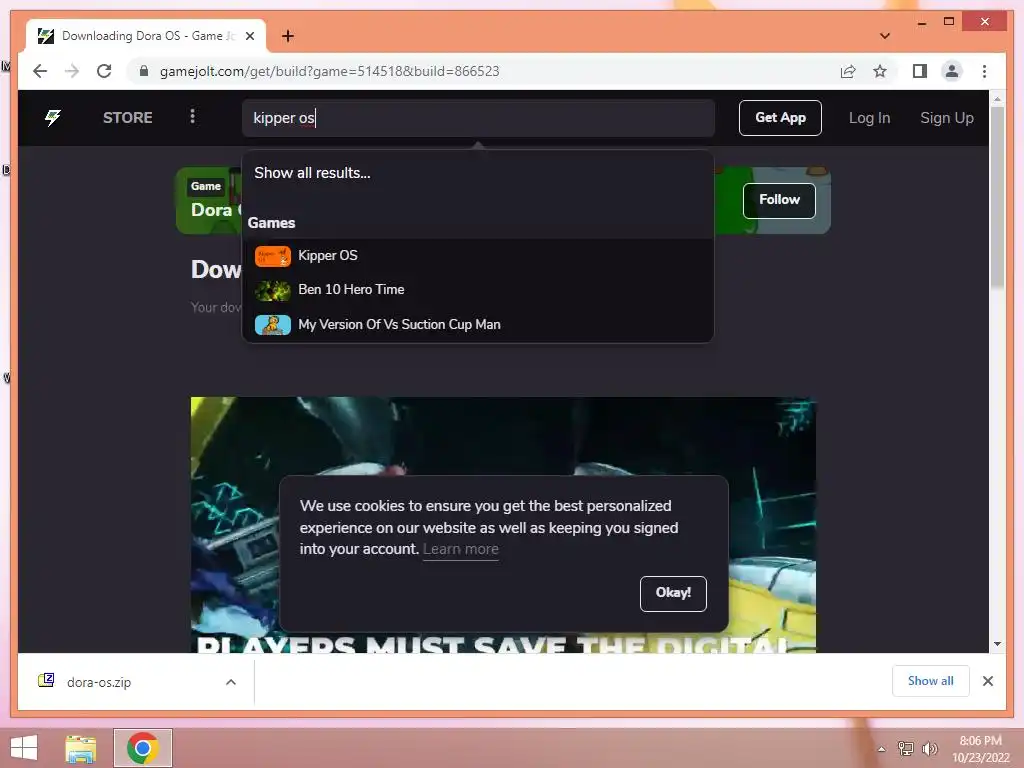Expand dora-os.zip download options arrow
1024x768 pixels.
pos(231,682)
